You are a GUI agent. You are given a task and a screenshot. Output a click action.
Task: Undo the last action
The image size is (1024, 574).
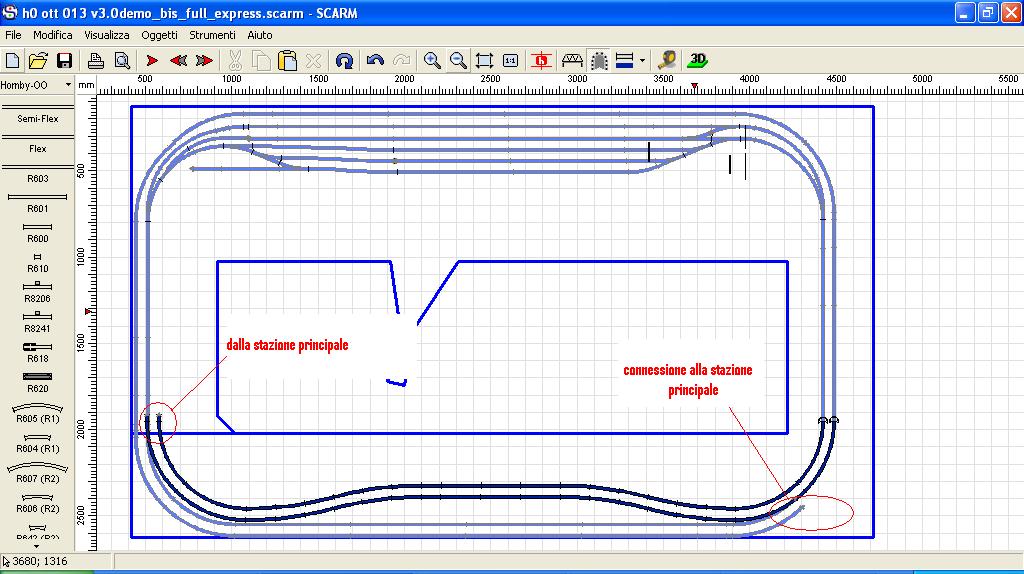coord(375,61)
